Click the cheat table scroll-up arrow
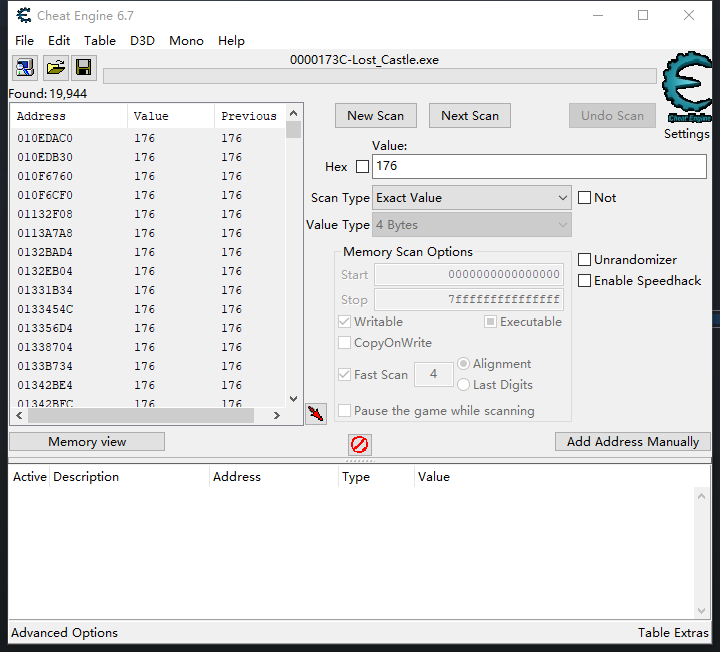The height and width of the screenshot is (652, 720). click(701, 496)
